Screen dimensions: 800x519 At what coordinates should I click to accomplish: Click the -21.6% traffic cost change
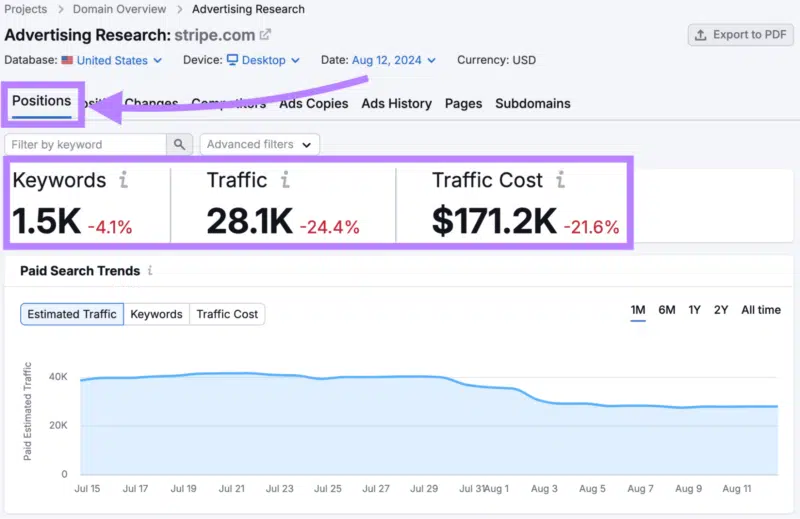(x=591, y=227)
